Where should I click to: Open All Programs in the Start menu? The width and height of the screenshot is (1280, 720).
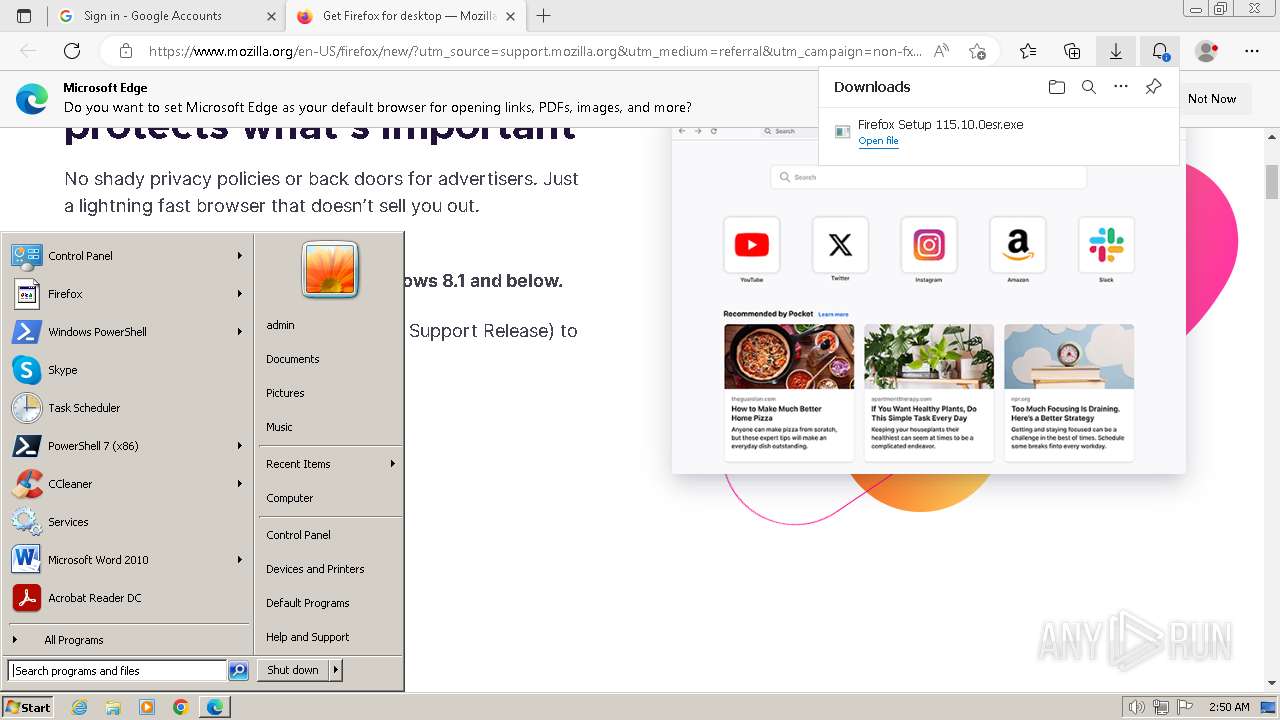[128, 640]
